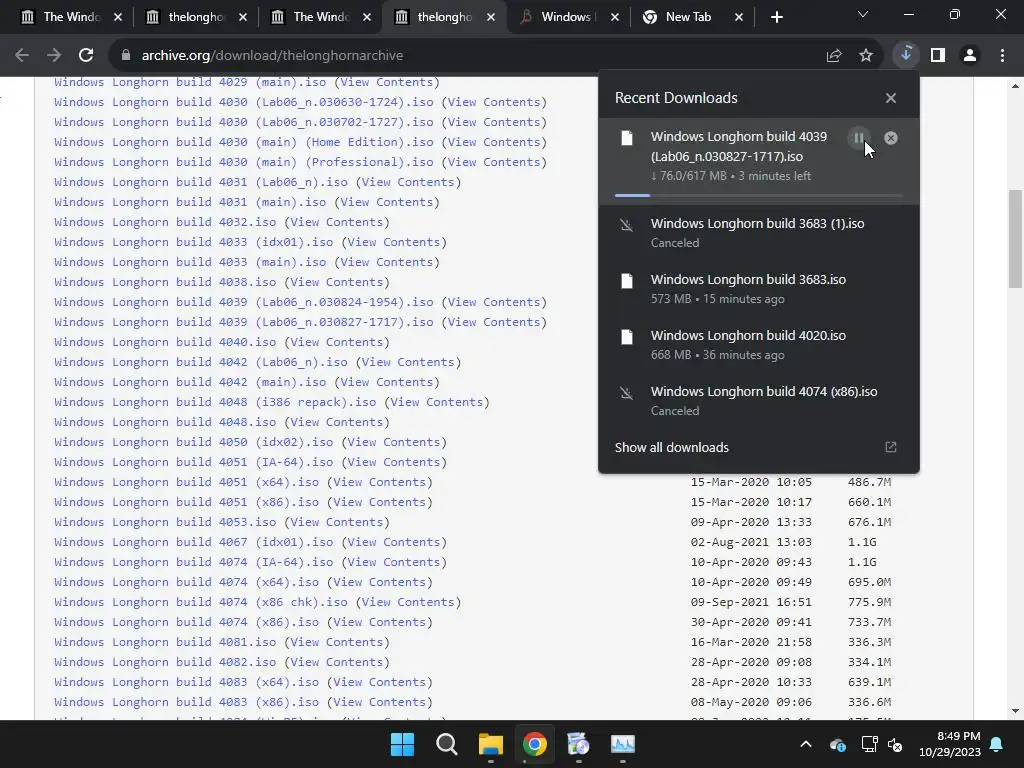This screenshot has height=768, width=1024.
Task: Open Windows Longhorn build 4053.iso link
Action: click(x=165, y=522)
